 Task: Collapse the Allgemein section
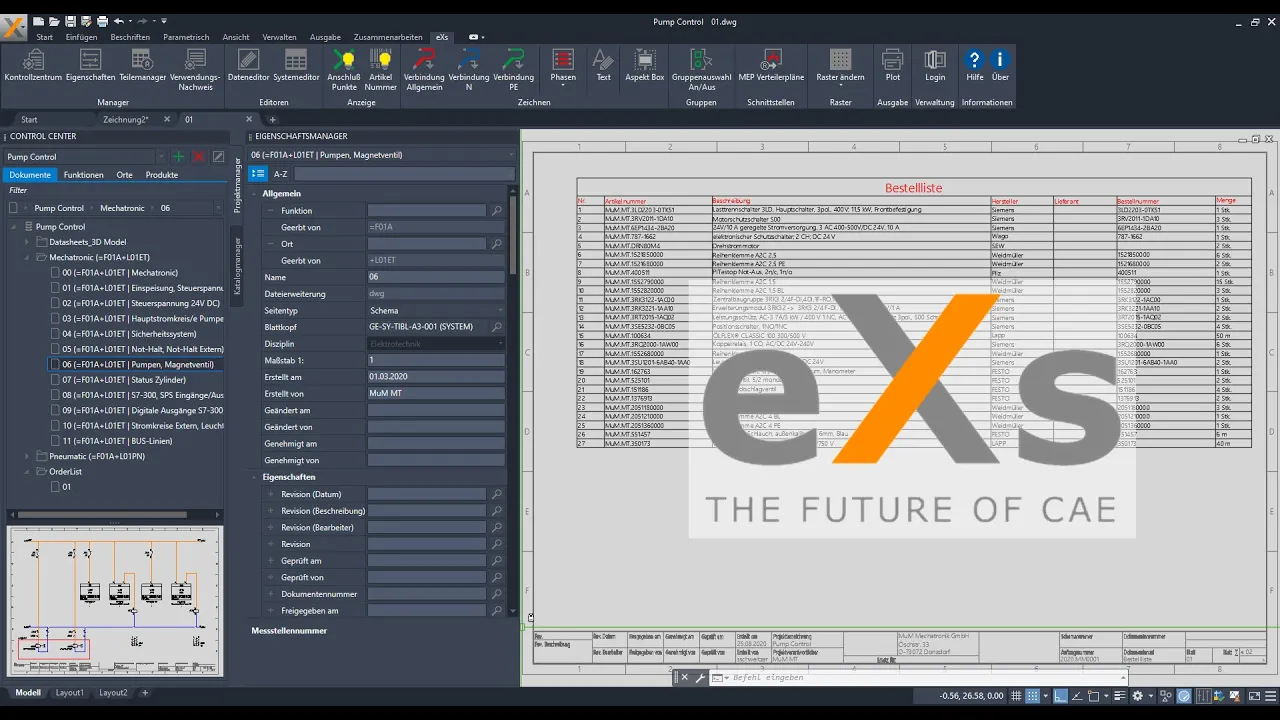(254, 194)
